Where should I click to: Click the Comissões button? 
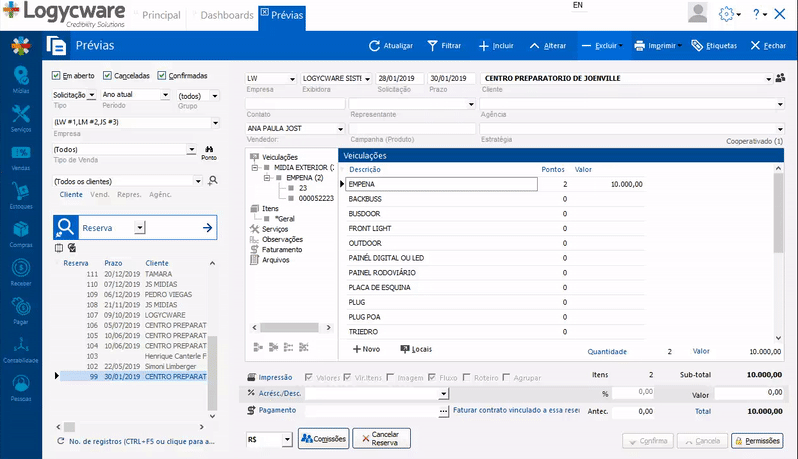point(323,439)
